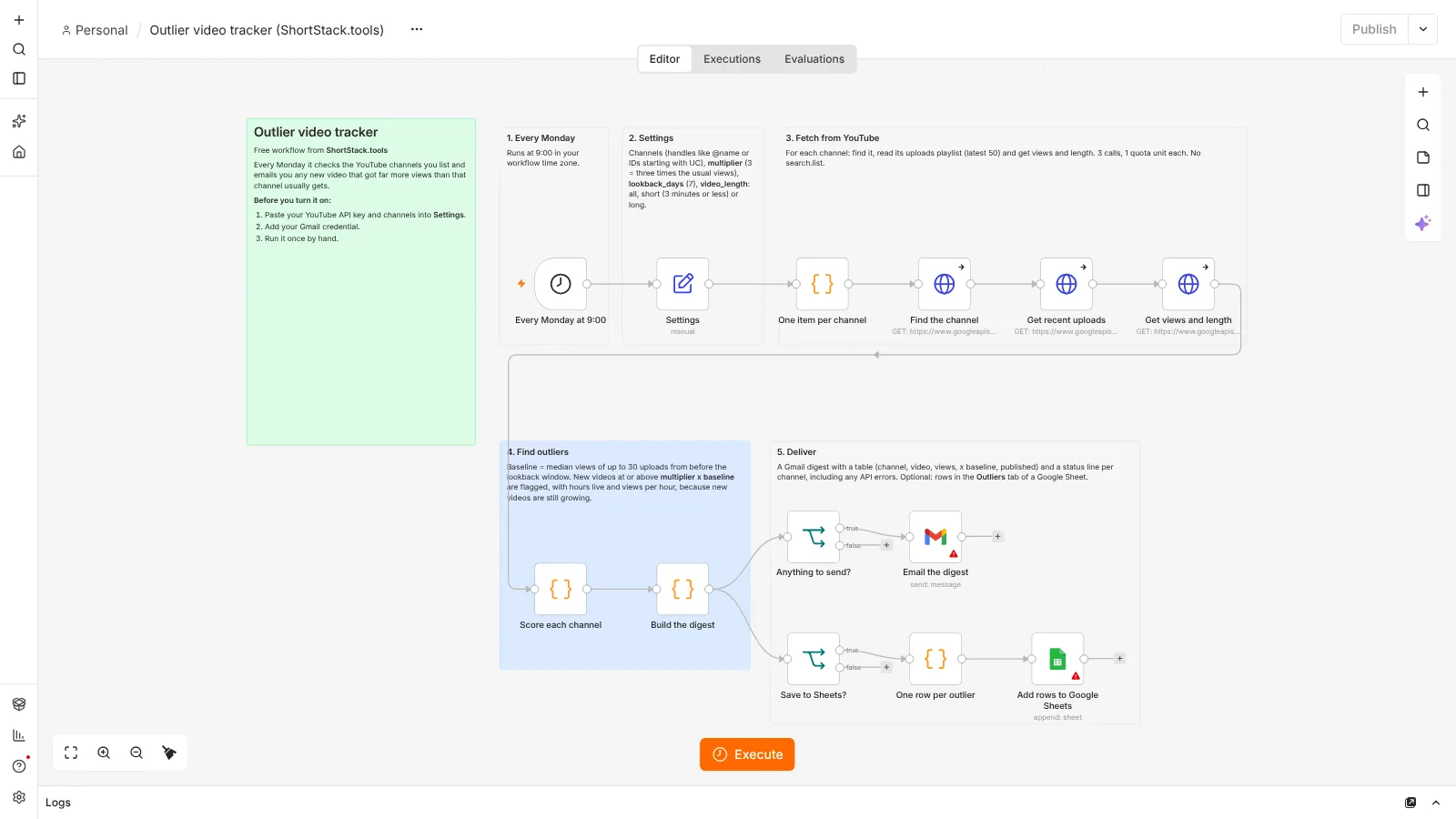Click the Logs label in bottom bar
Image resolution: width=1456 pixels, height=819 pixels.
point(58,803)
